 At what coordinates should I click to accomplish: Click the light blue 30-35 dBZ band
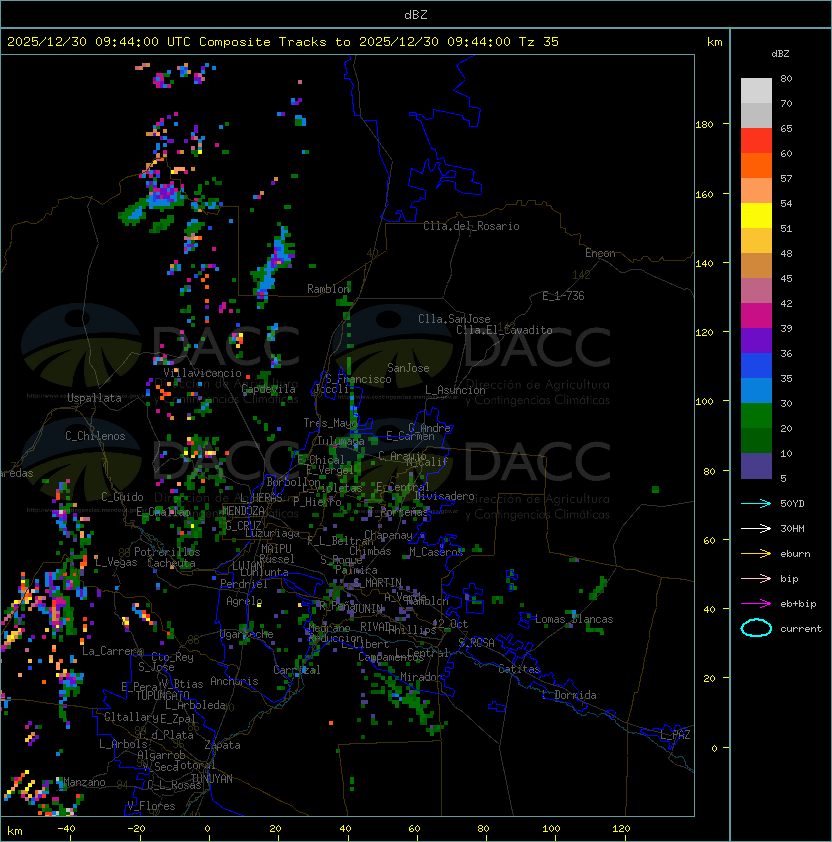[x=756, y=391]
